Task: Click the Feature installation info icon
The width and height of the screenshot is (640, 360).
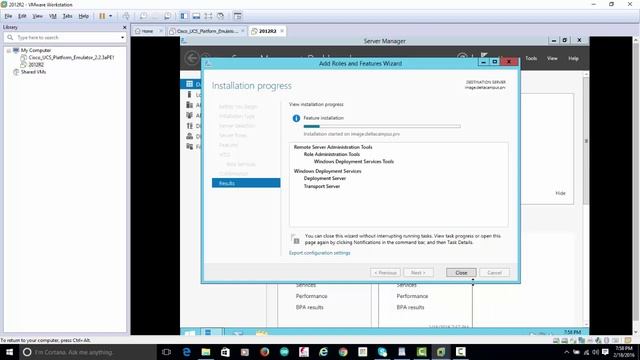Action: pyautogui.click(x=296, y=118)
